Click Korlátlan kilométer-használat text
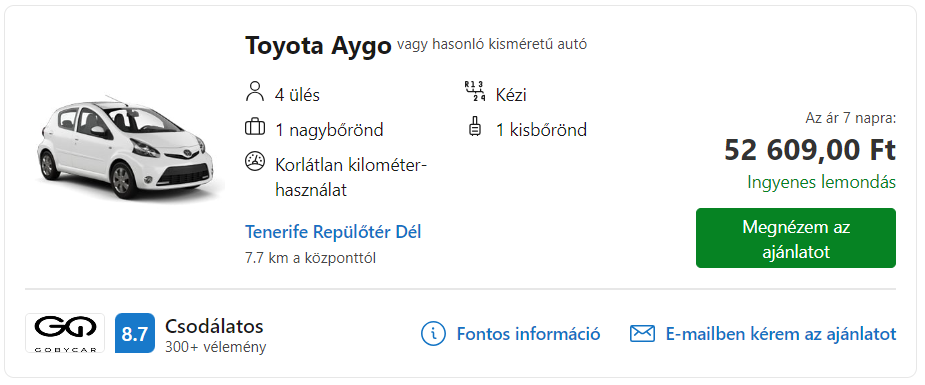This screenshot has width=925, height=385. point(350,176)
